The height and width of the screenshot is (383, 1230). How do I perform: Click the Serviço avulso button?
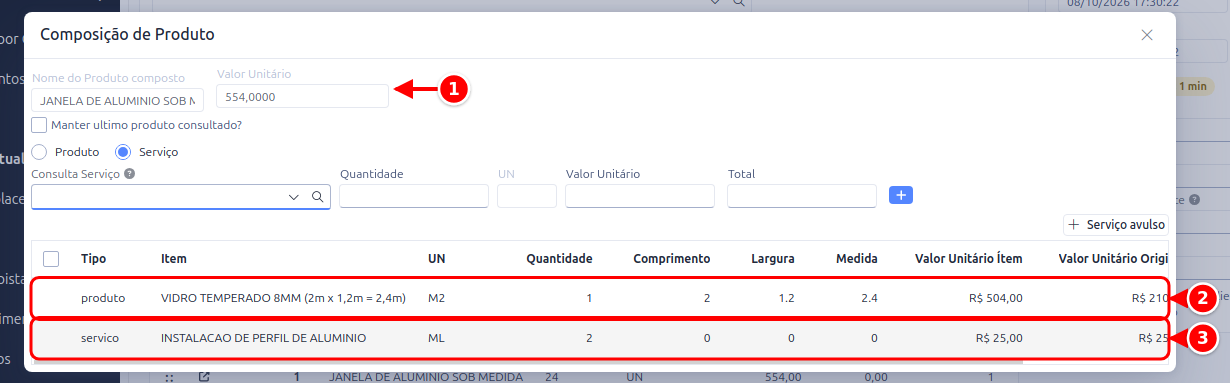(x=1116, y=225)
